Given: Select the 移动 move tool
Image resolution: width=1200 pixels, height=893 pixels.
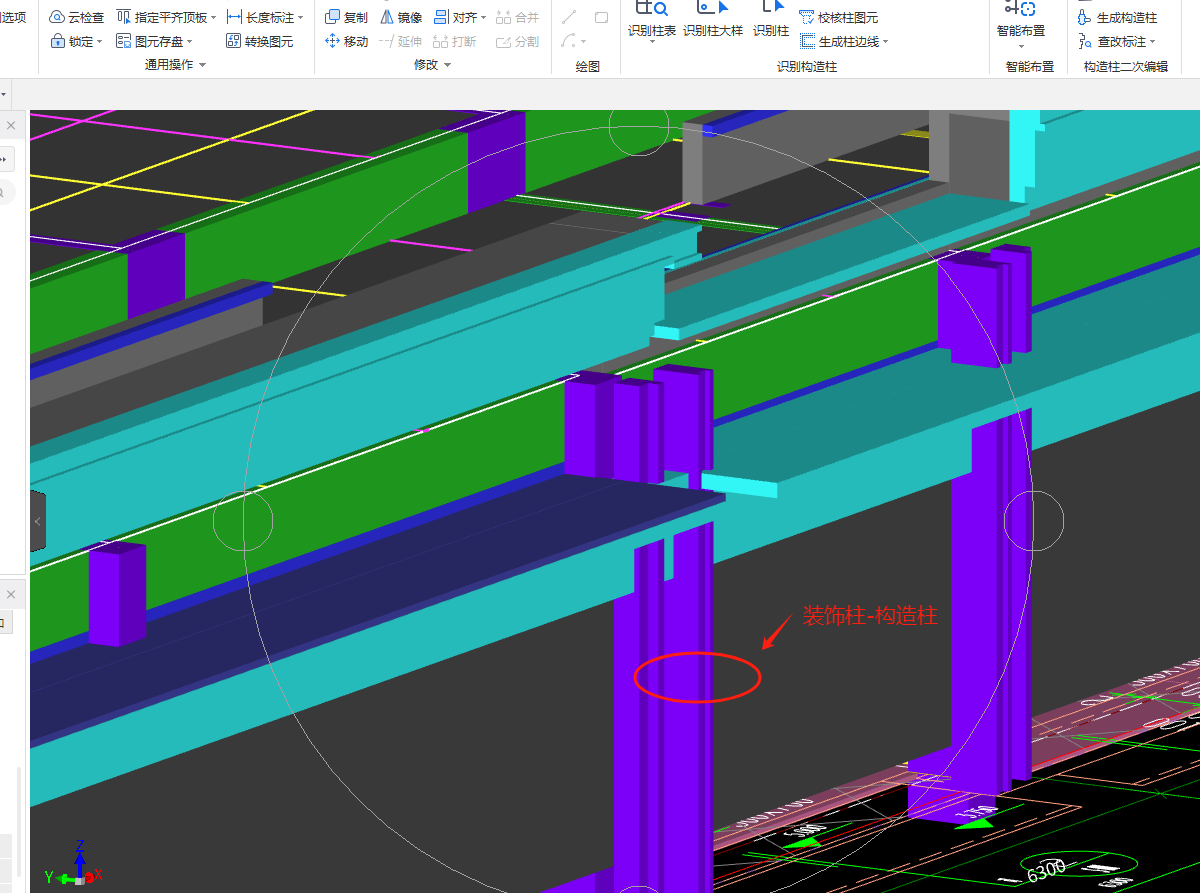Looking at the screenshot, I should point(346,41).
